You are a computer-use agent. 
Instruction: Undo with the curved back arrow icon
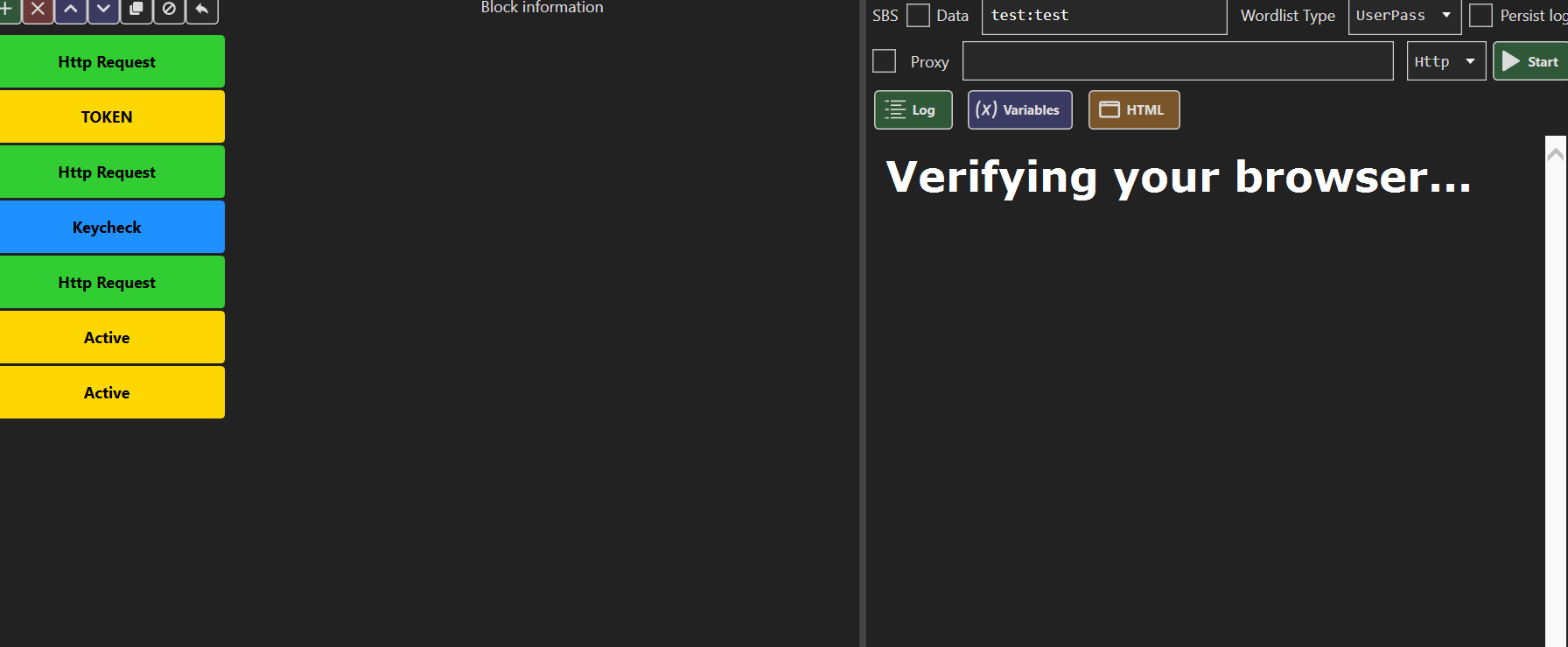(x=202, y=10)
